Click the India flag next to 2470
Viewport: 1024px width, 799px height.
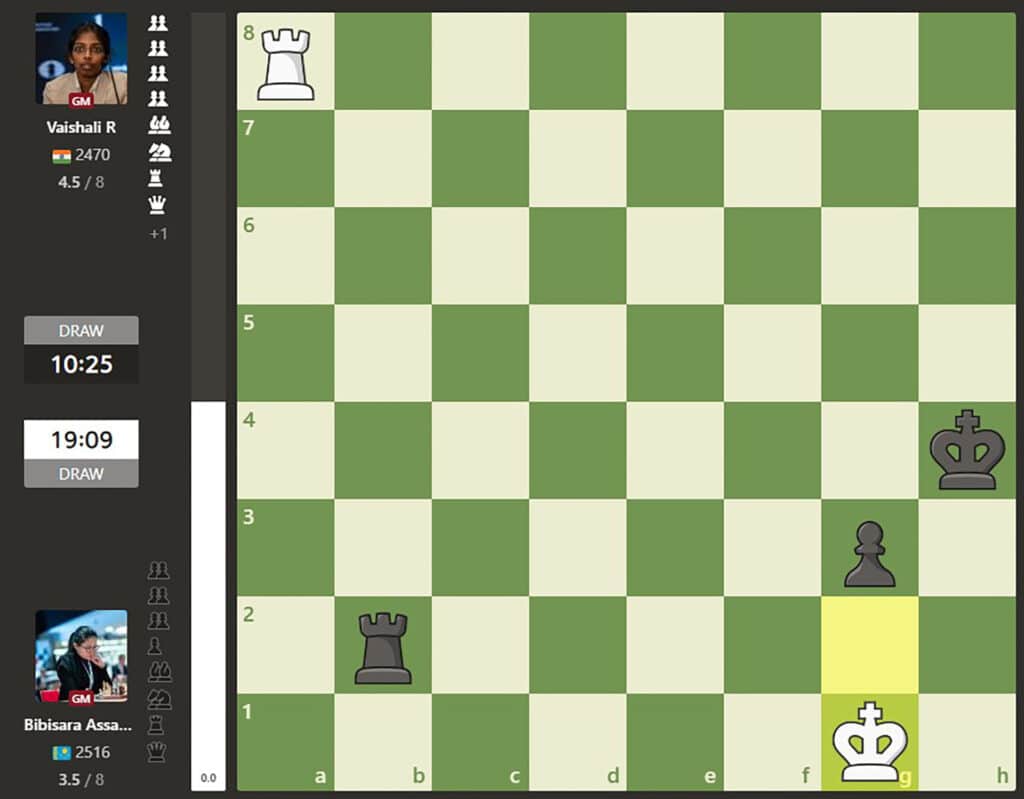62,155
